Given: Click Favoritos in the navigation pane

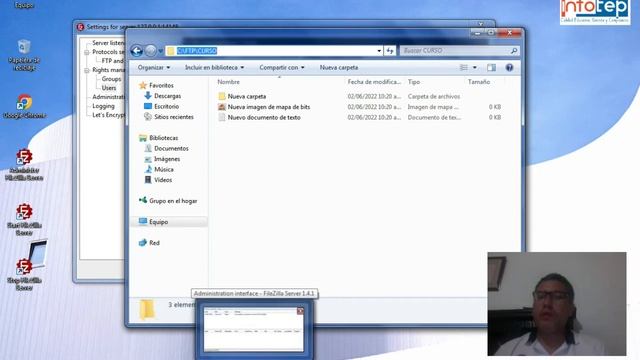Looking at the screenshot, I should 161,85.
